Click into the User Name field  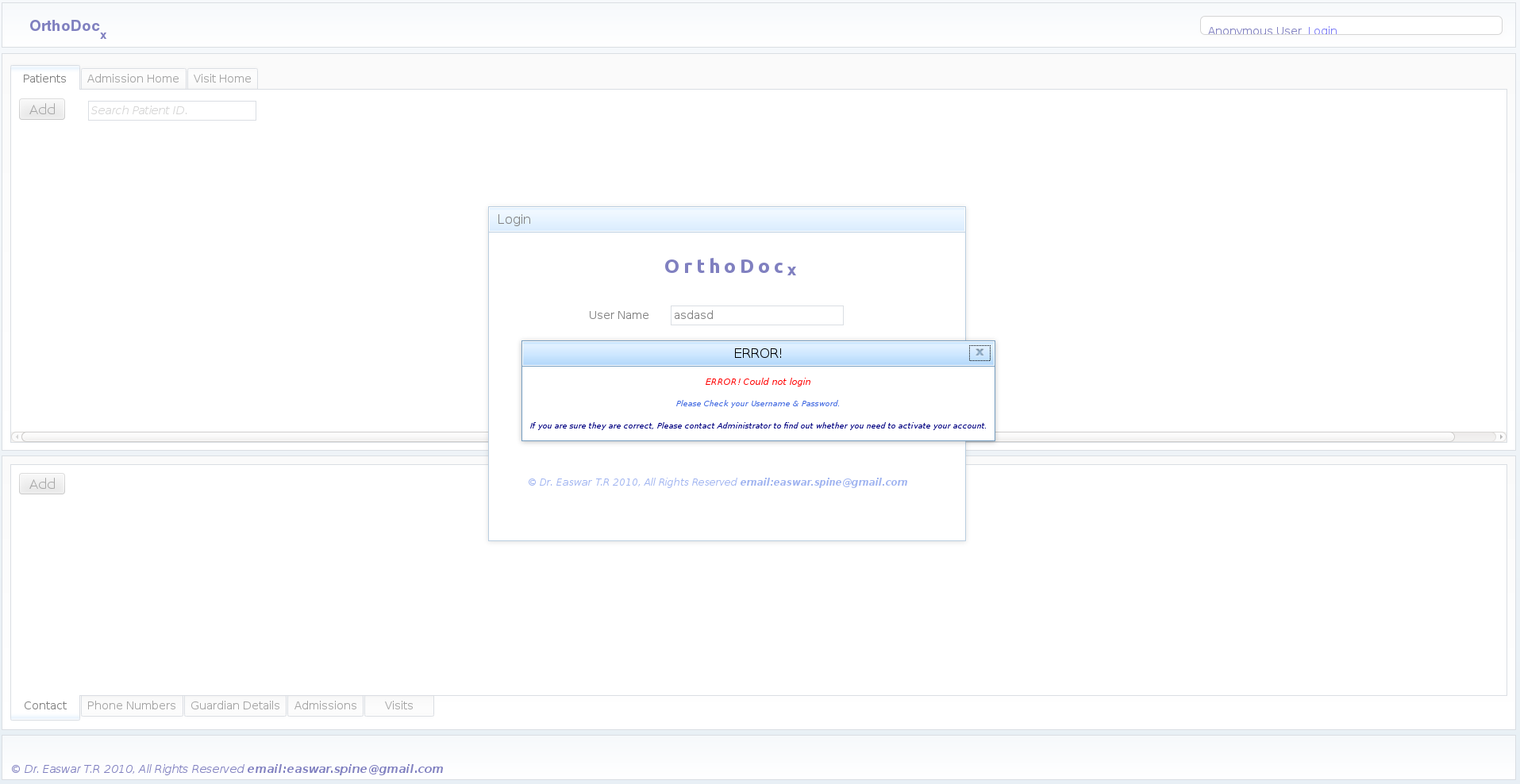[756, 315]
